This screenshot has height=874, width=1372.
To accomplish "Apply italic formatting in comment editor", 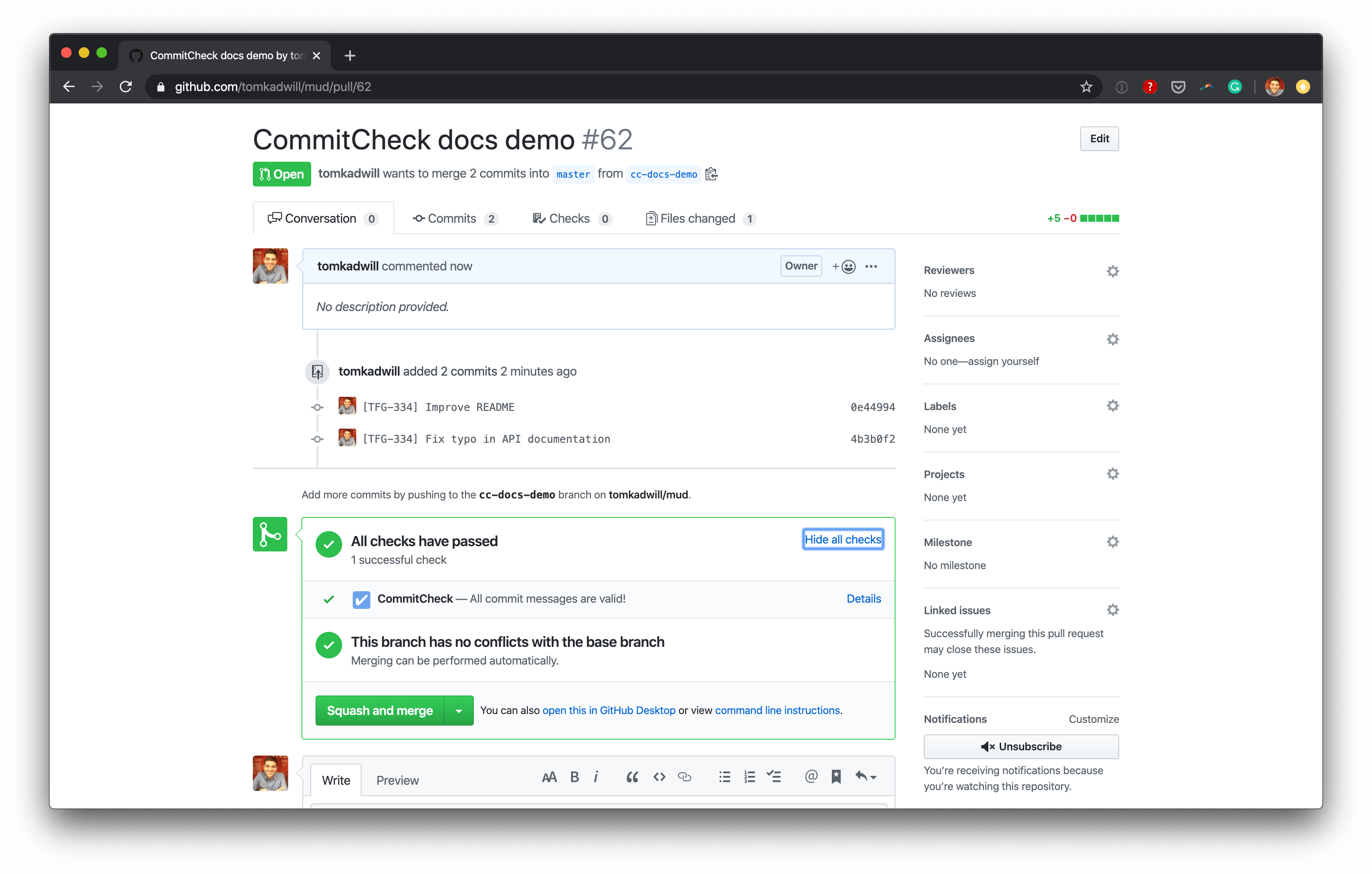I will point(596,777).
